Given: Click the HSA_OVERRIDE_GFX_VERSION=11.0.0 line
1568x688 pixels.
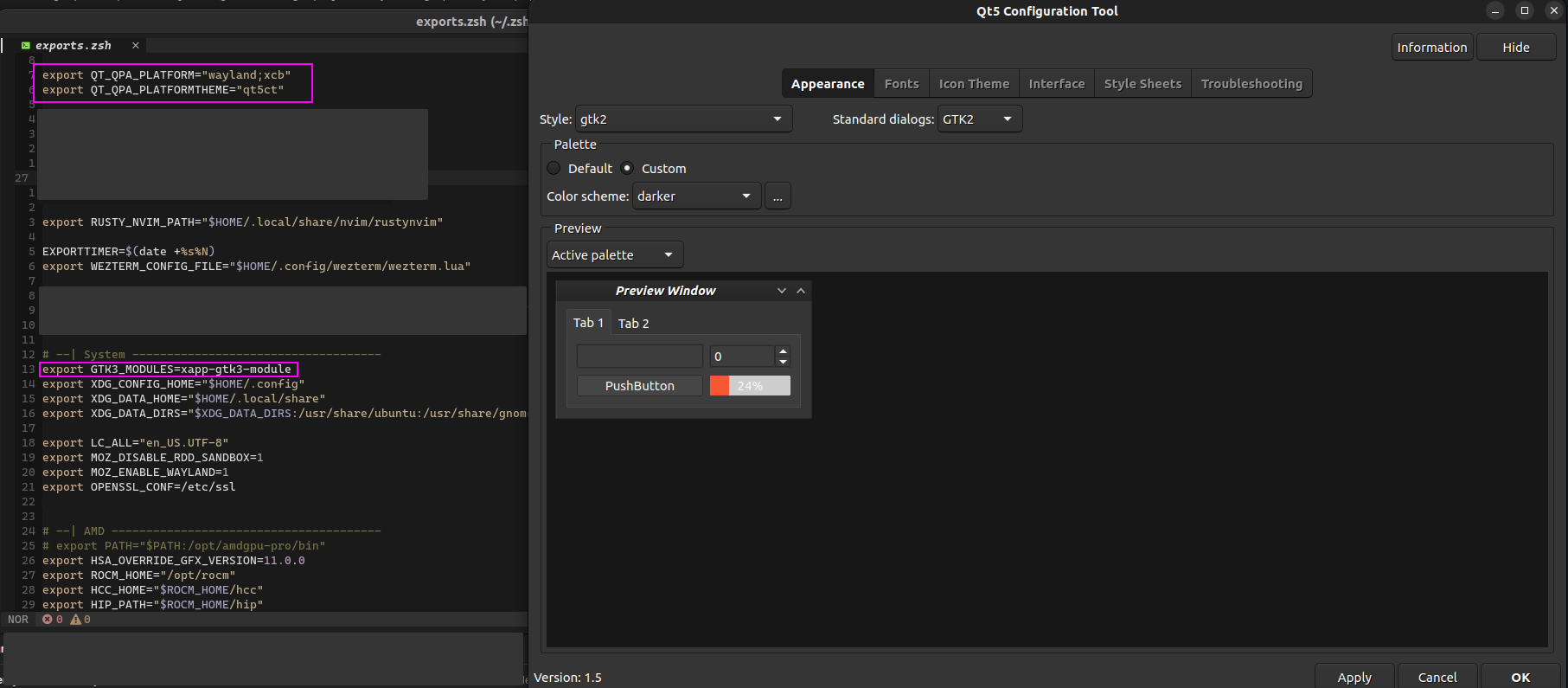Looking at the screenshot, I should 174,561.
